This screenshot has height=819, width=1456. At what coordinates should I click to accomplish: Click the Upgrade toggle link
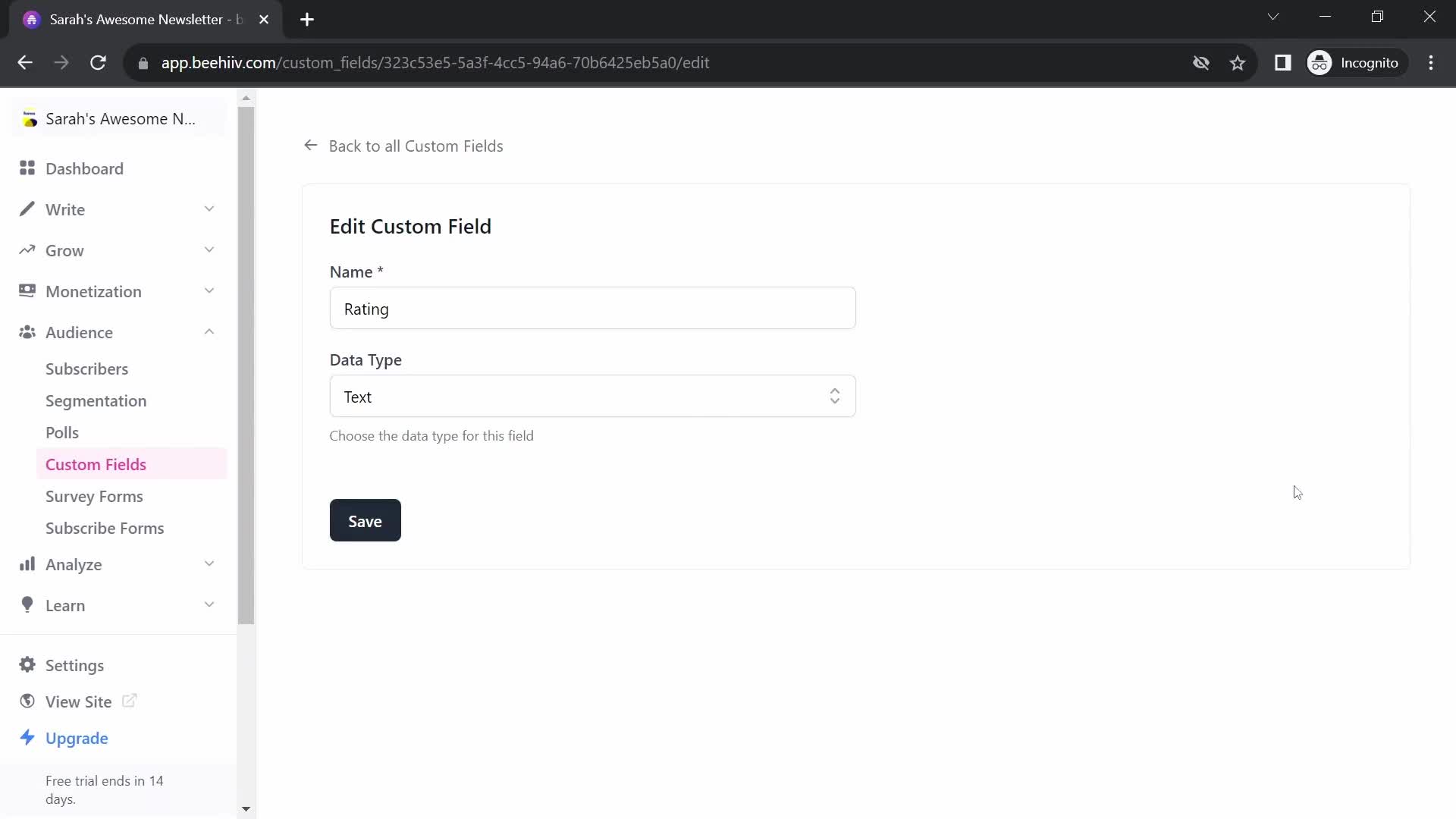click(x=77, y=738)
